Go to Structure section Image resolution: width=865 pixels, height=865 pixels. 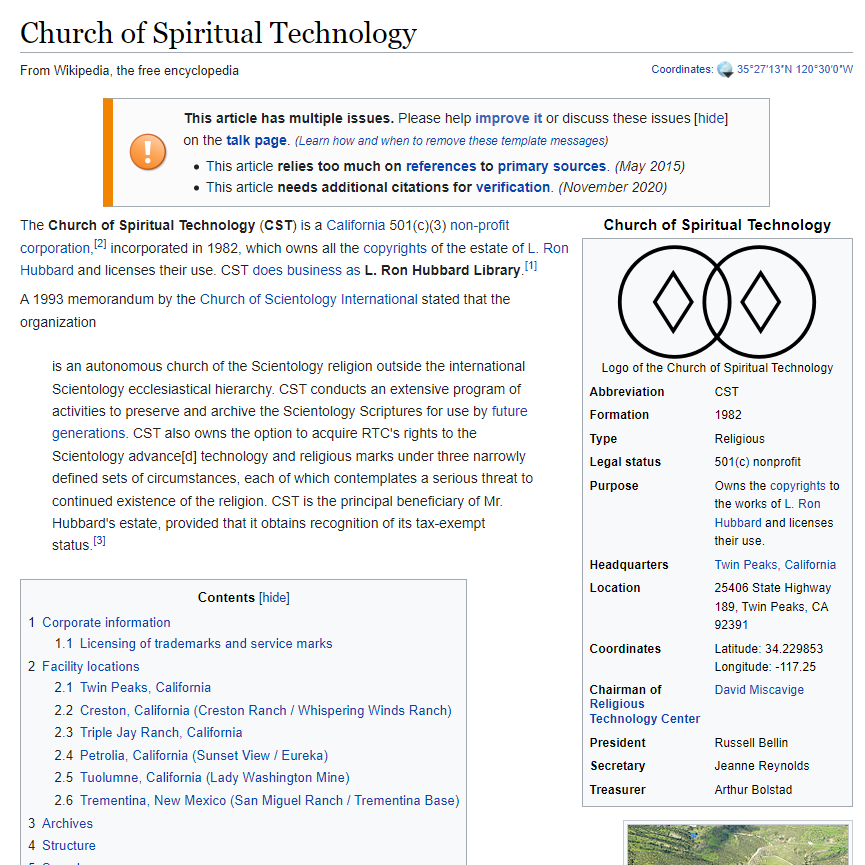68,846
